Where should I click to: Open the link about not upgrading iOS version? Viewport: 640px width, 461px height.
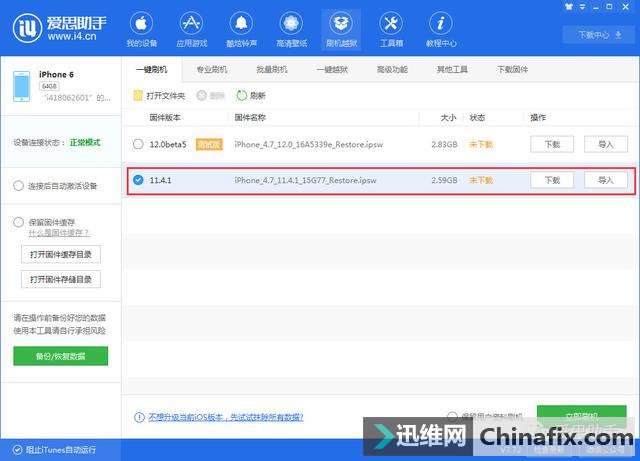click(226, 417)
